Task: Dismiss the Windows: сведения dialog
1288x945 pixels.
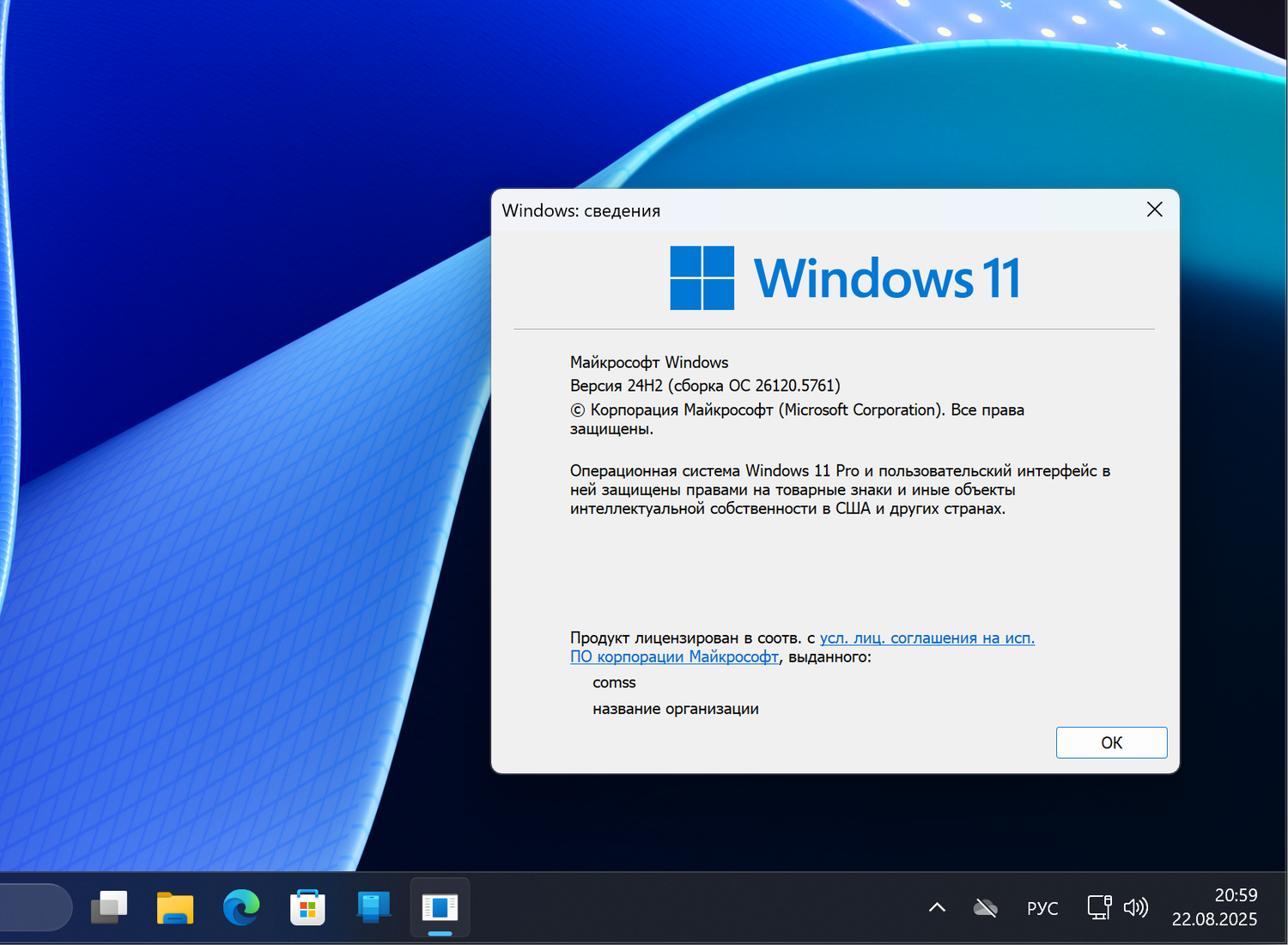Action: [x=1154, y=209]
